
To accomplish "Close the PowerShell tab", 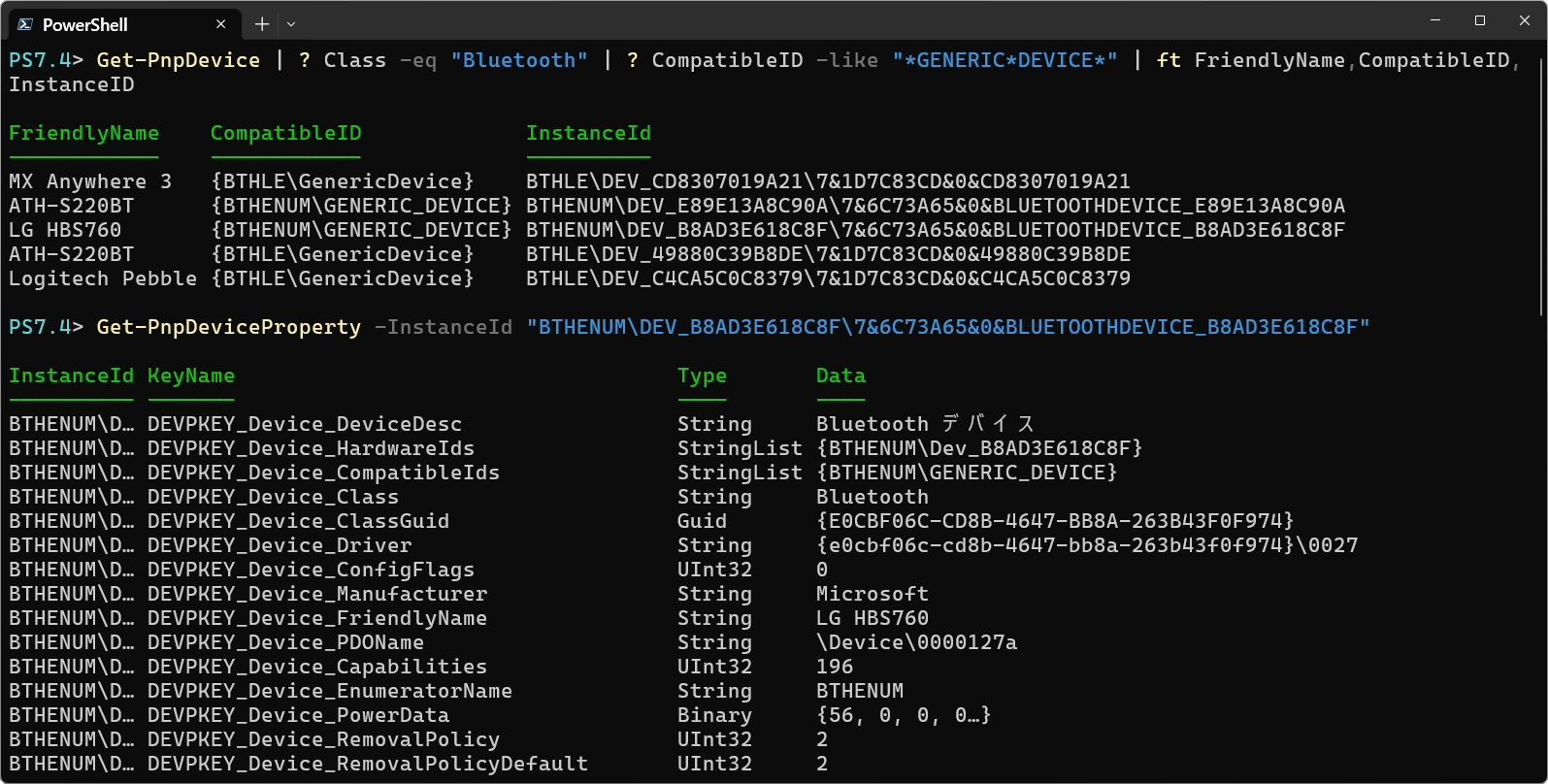I will 221,24.
